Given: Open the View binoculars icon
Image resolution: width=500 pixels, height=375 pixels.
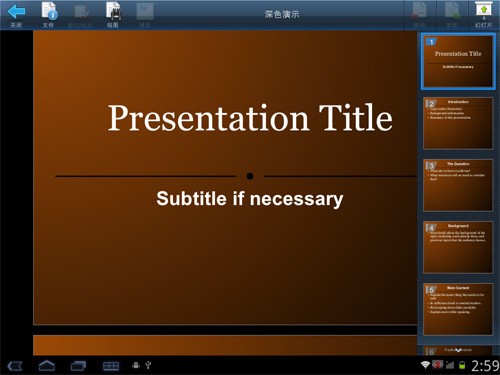Looking at the screenshot, I should (113, 11).
